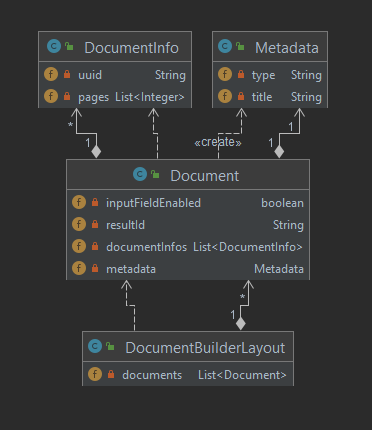Click the «create» dependency label
Viewport: 372px width, 430px height.
click(218, 142)
